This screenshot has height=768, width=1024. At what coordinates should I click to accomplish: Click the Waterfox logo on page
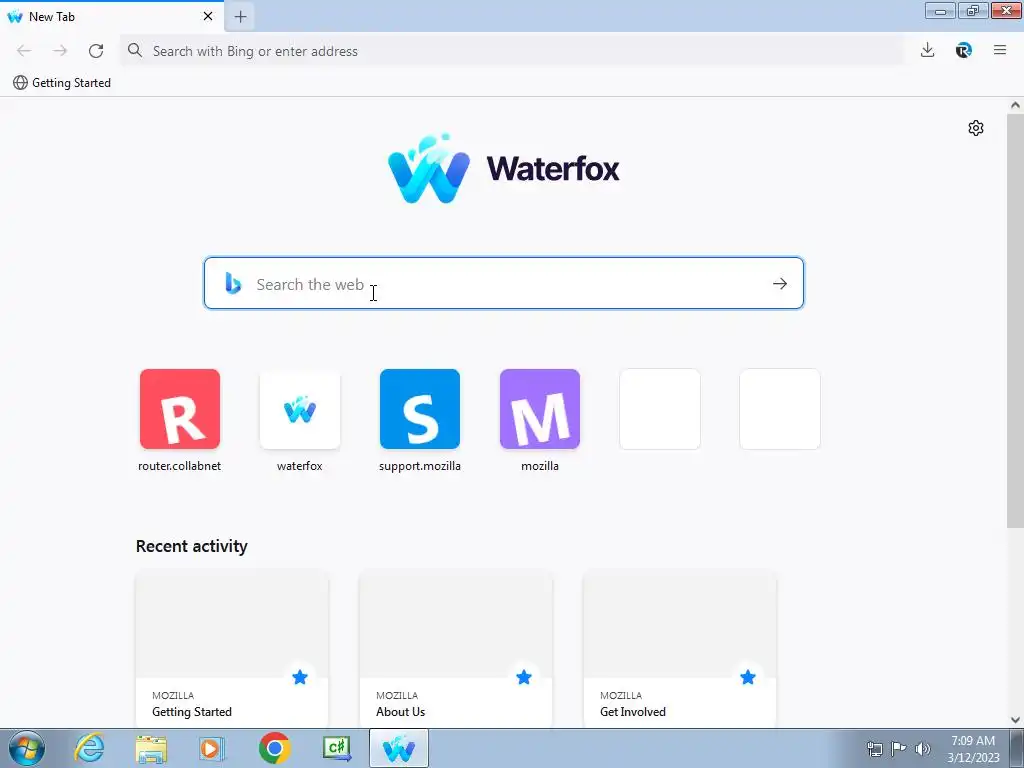coord(504,168)
